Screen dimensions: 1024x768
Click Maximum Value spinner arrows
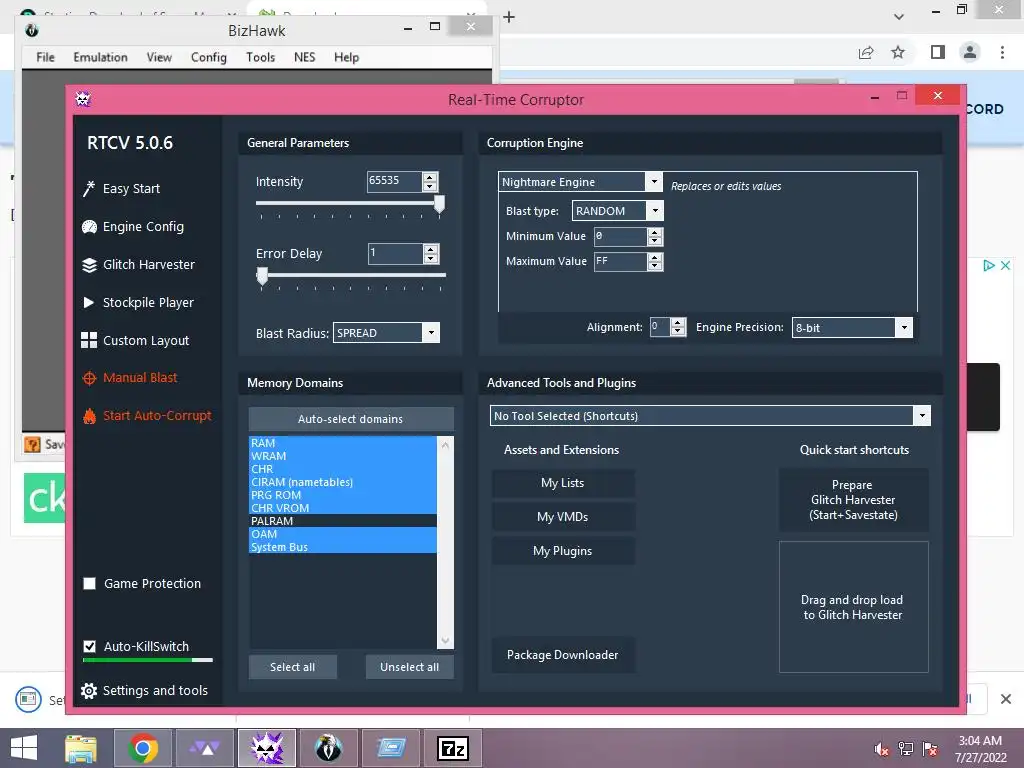click(x=655, y=262)
